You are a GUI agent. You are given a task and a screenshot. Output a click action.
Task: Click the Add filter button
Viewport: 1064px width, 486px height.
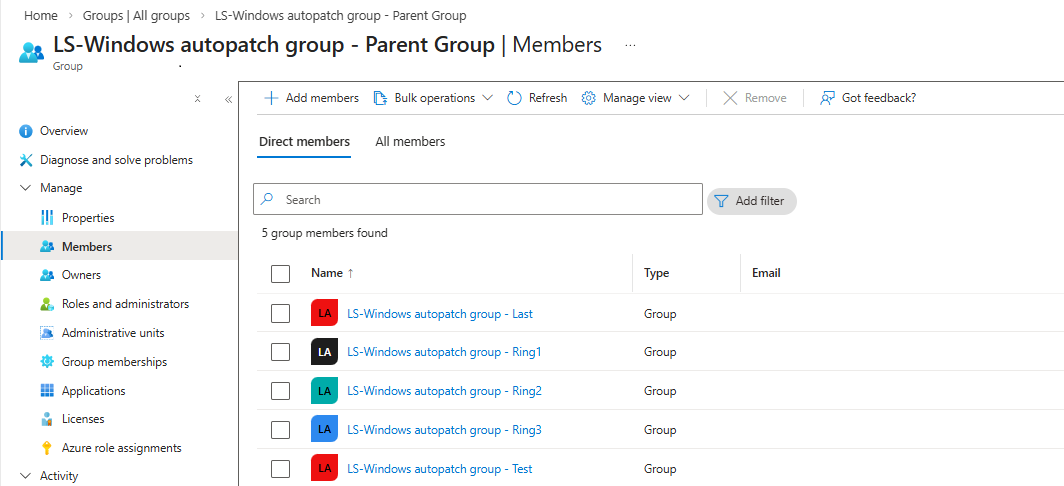752,202
